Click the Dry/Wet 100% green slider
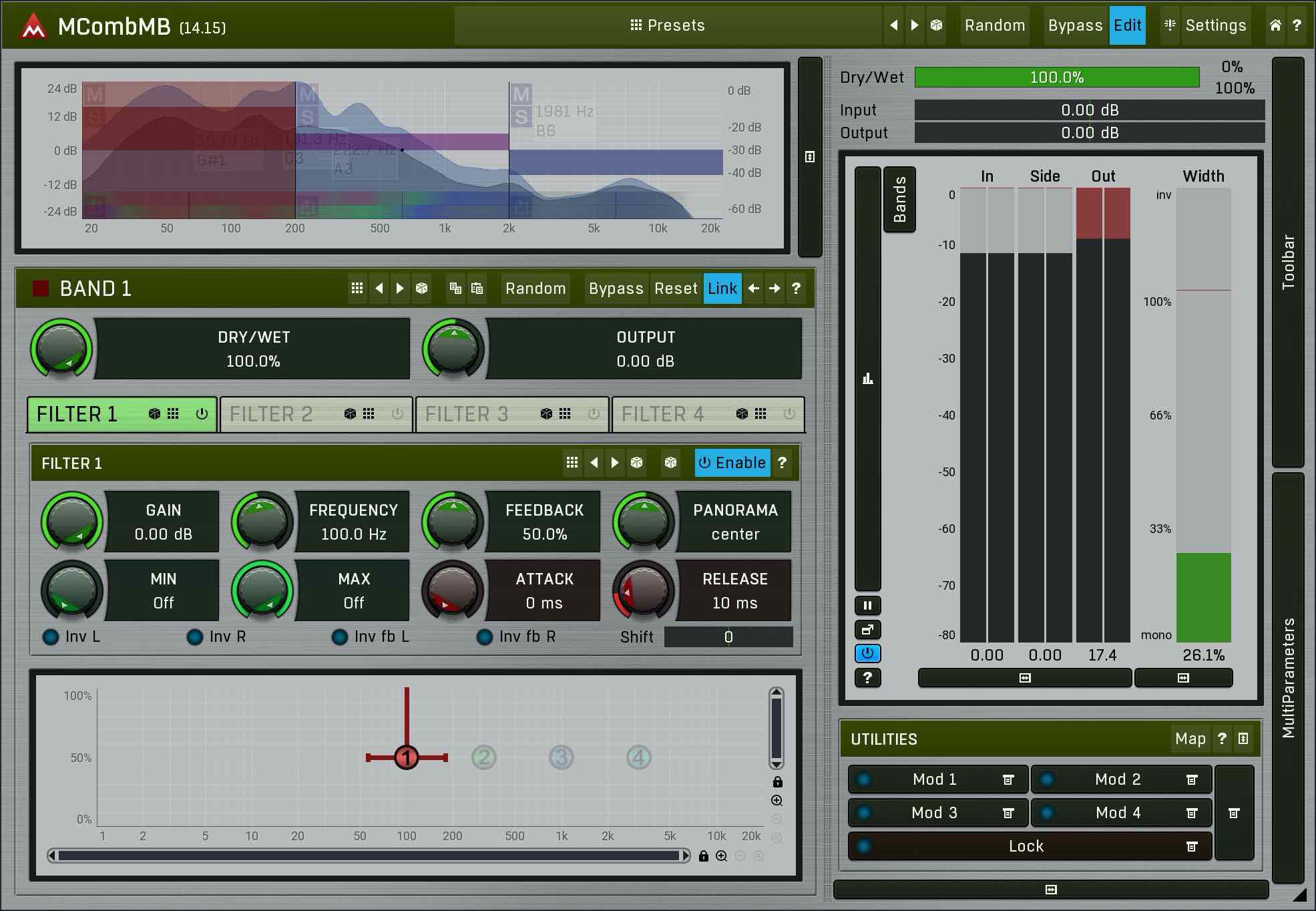The image size is (1316, 911). (x=1056, y=77)
